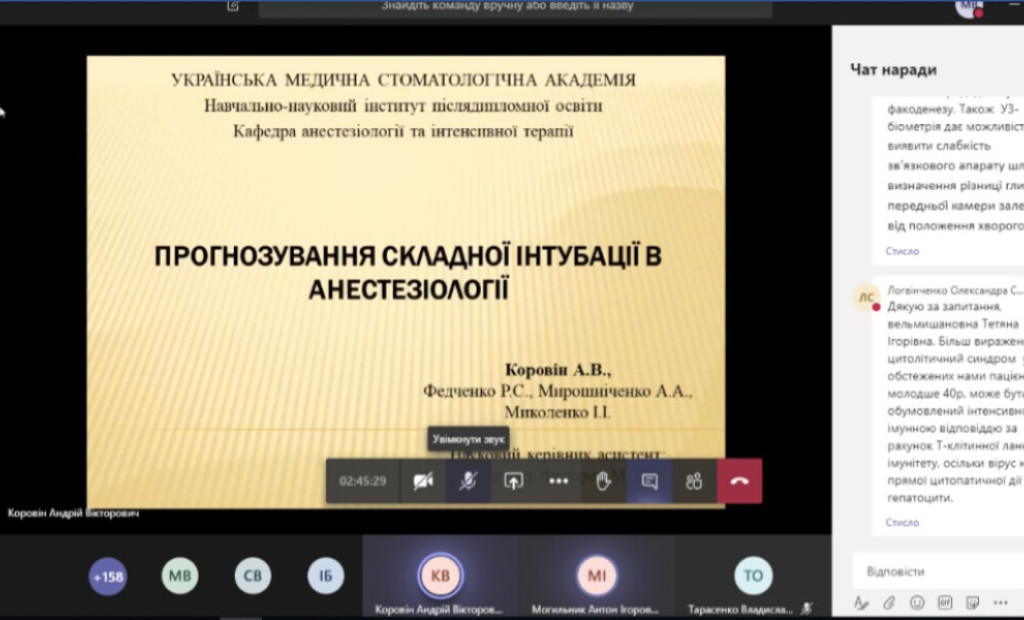Viewport: 1024px width, 620px height.
Task: Select Могильник Антон's participant thumbnail
Action: pyautogui.click(x=597, y=576)
